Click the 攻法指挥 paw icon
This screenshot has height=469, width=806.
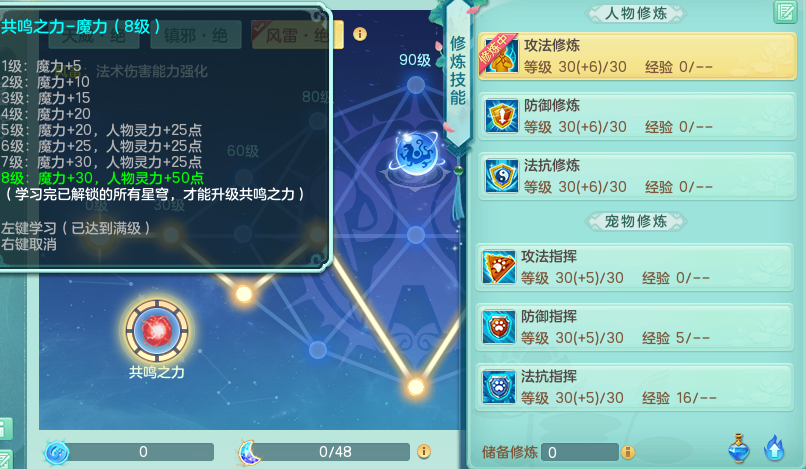pyautogui.click(x=499, y=267)
